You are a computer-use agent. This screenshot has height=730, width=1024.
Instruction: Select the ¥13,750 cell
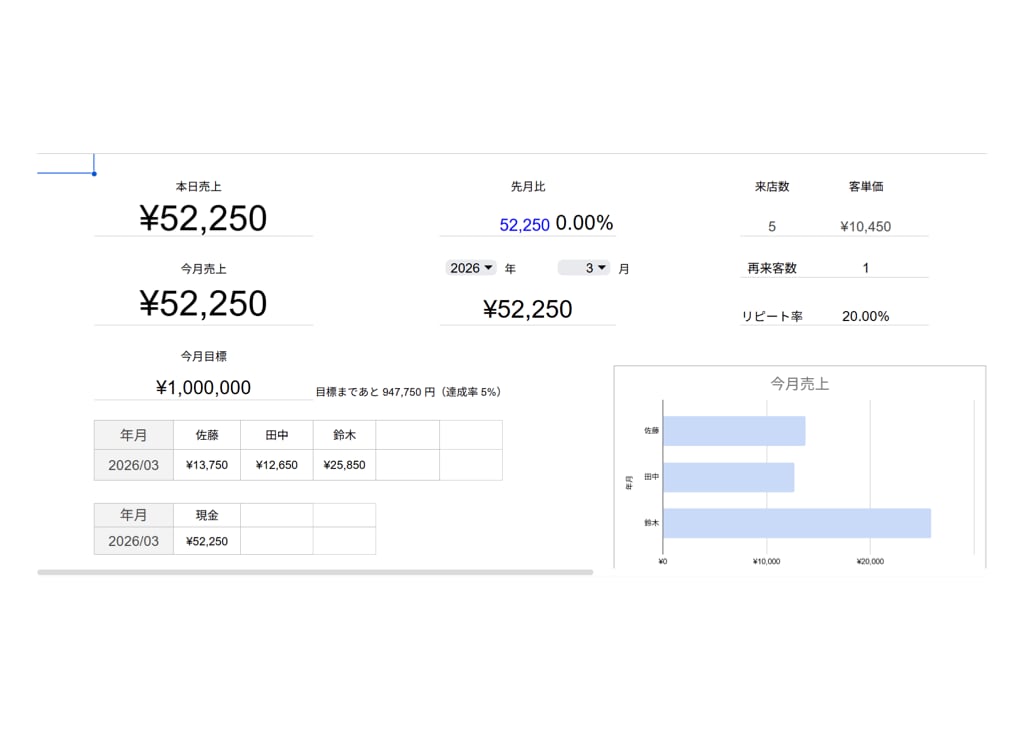pyautogui.click(x=207, y=465)
